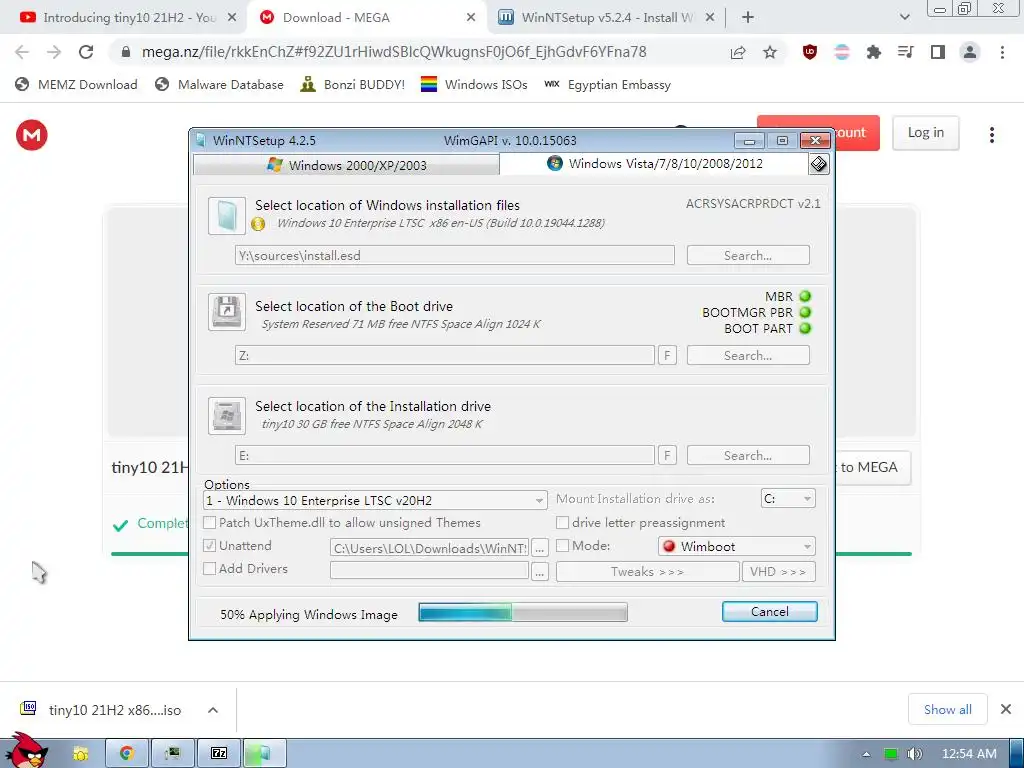Click Show all downloads
The width and height of the screenshot is (1024, 768).
pos(948,709)
